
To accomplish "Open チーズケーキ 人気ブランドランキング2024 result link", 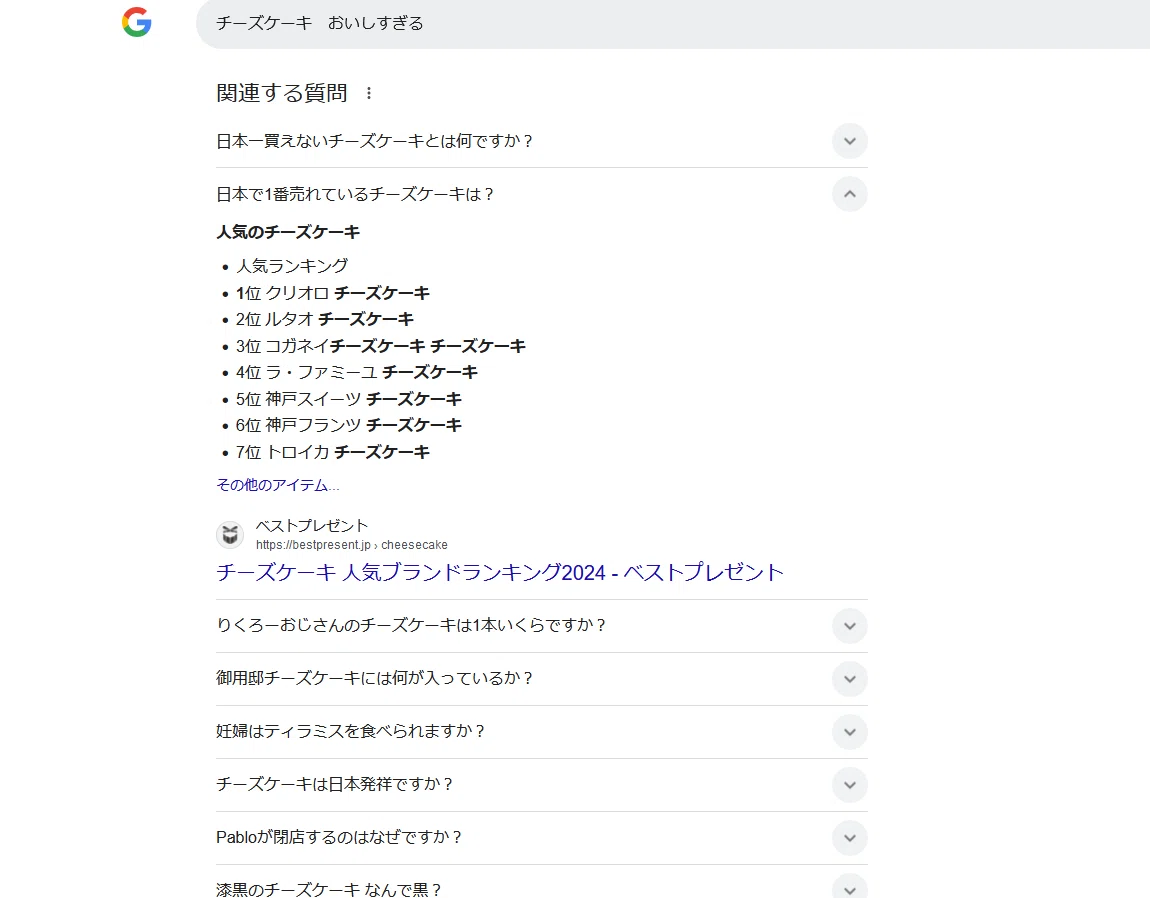I will tap(499, 572).
